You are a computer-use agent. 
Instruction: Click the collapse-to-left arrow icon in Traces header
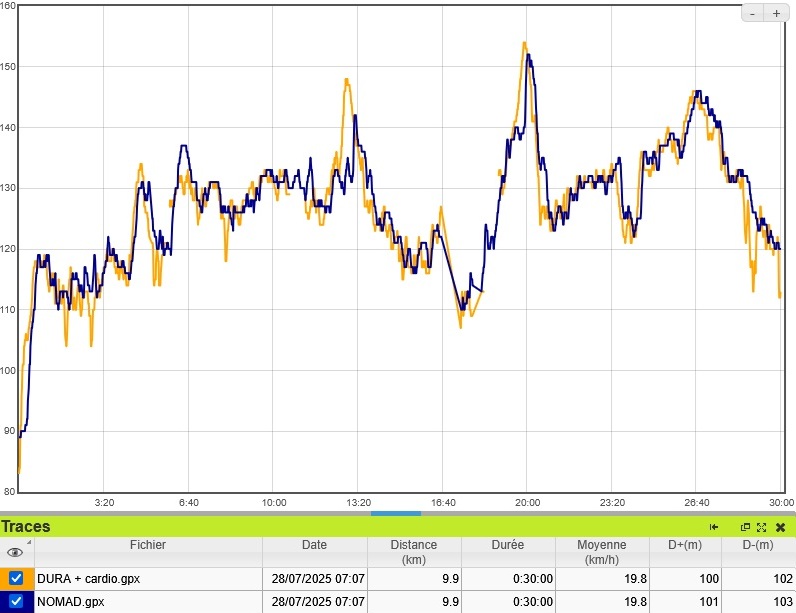(714, 527)
